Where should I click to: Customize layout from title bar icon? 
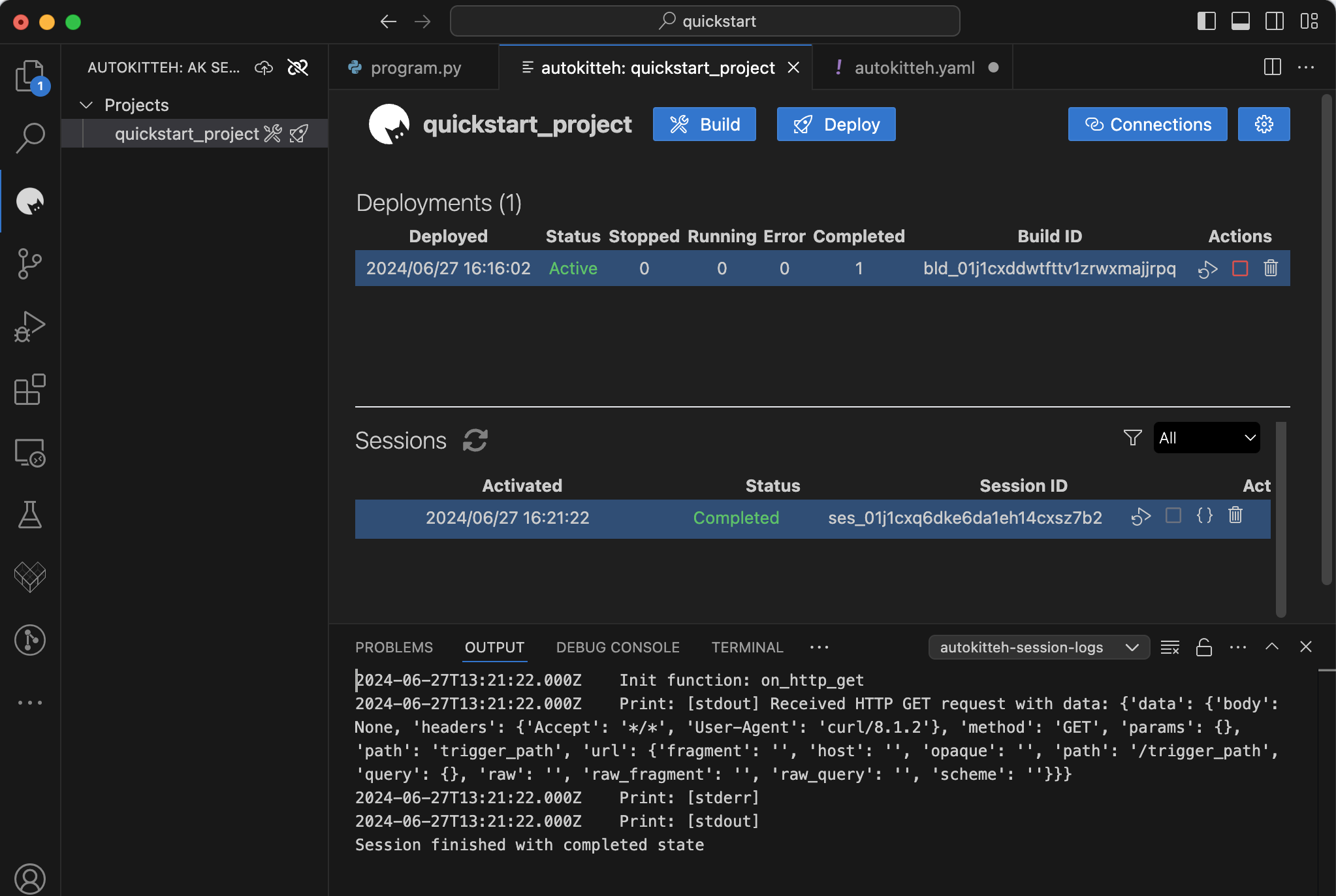1309,22
